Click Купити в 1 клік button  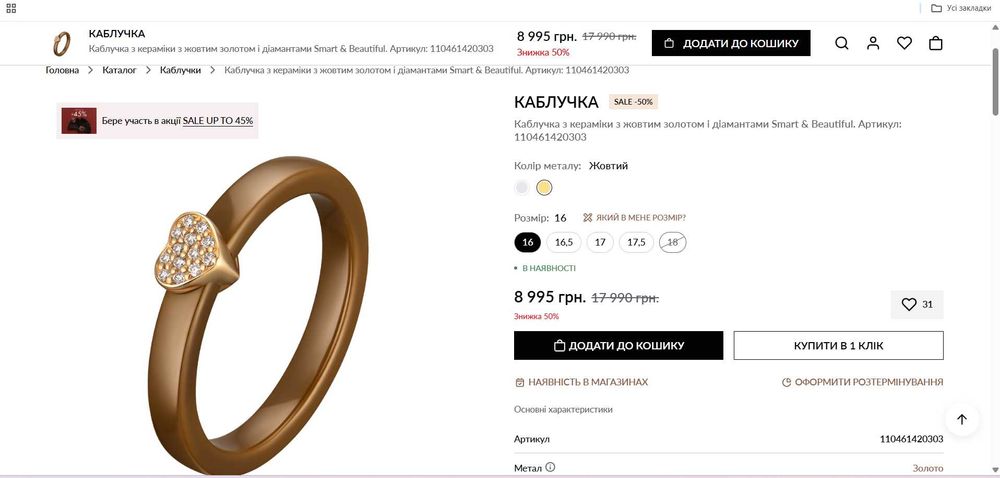(838, 345)
